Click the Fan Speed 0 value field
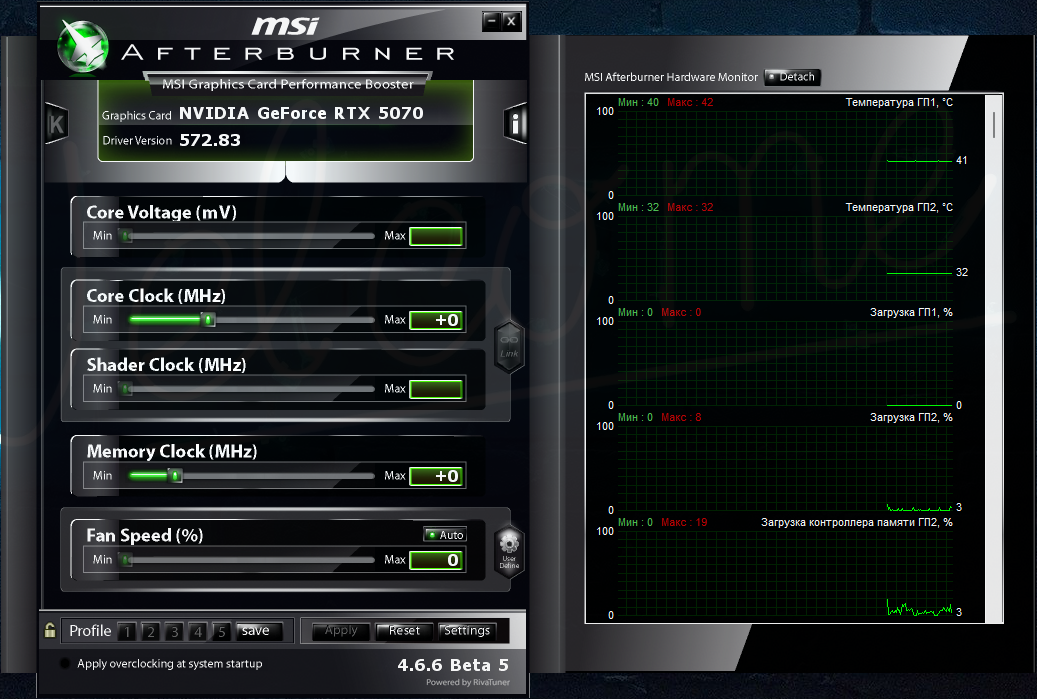This screenshot has height=699, width=1037. click(x=436, y=560)
